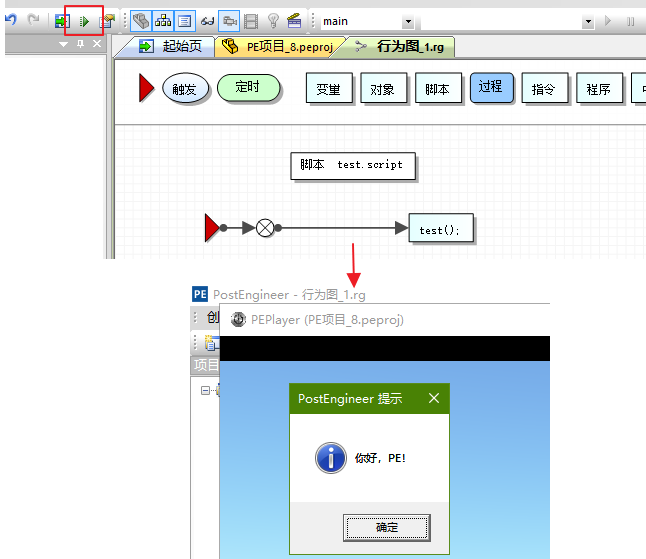Click the red start triangle in palette
Image resolution: width=646 pixels, height=559 pixels.
146,88
